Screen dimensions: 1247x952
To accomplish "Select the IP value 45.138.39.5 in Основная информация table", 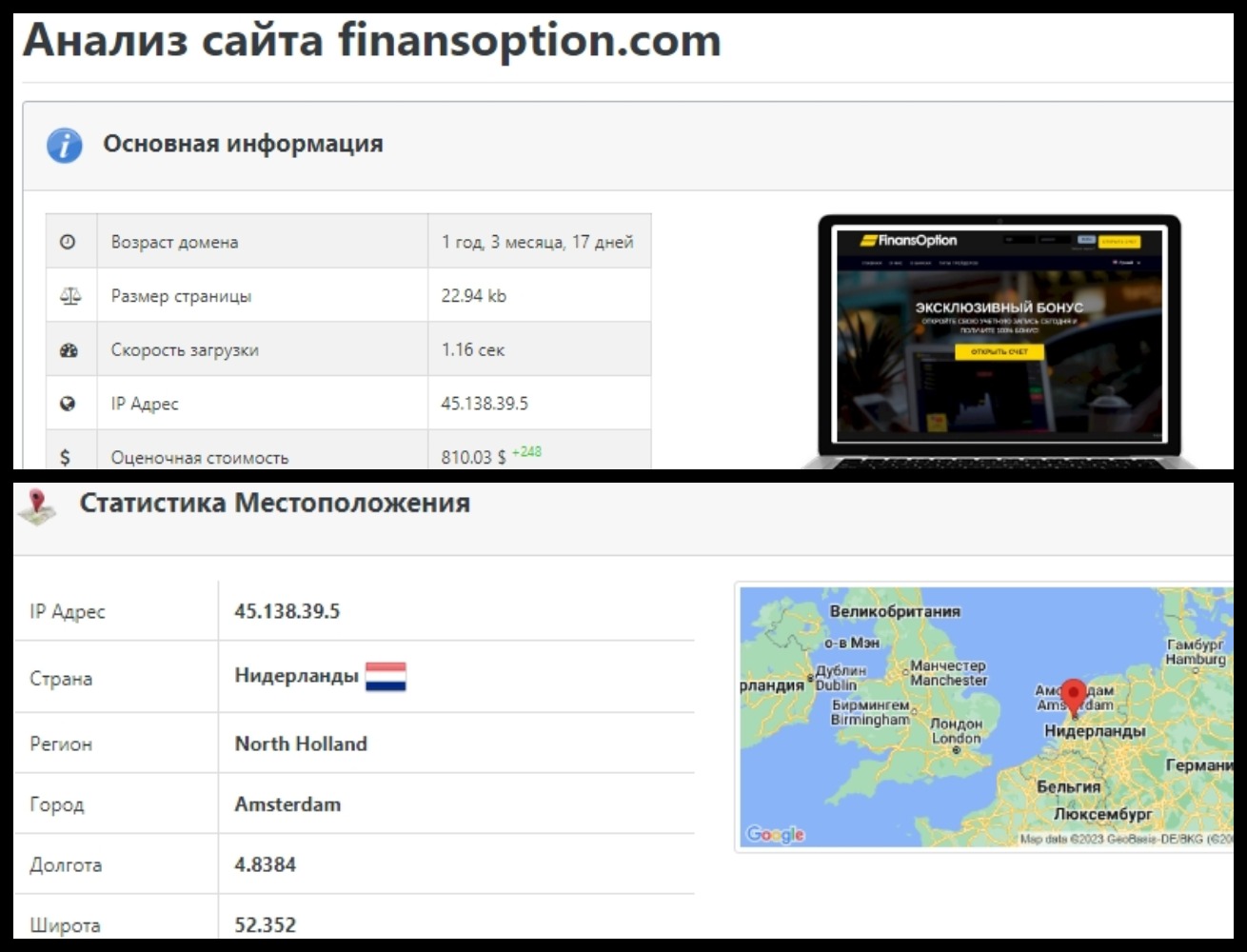I will point(484,404).
